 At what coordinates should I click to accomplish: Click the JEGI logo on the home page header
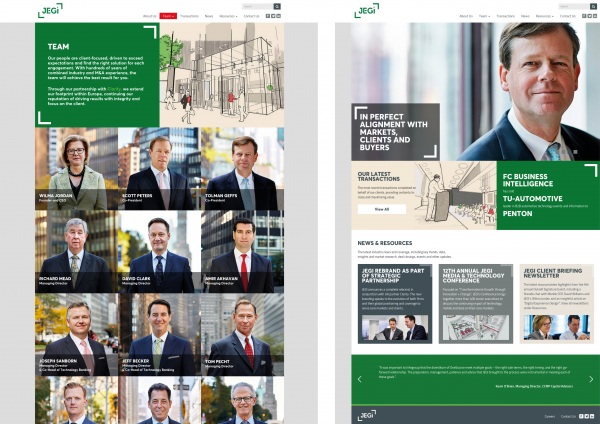[367, 10]
